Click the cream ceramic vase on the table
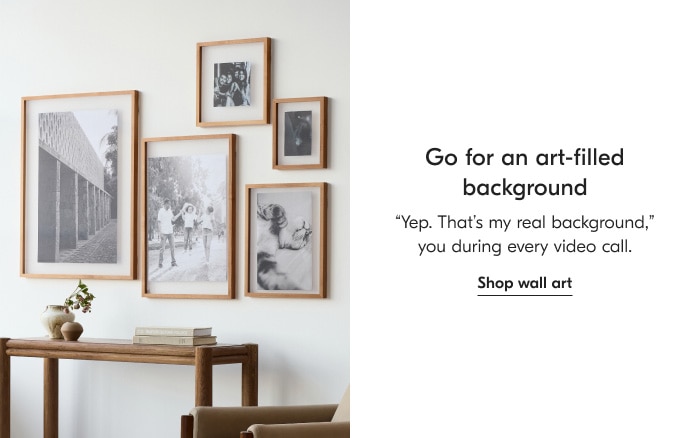Screen dimensions: 700x438 (x=55, y=321)
